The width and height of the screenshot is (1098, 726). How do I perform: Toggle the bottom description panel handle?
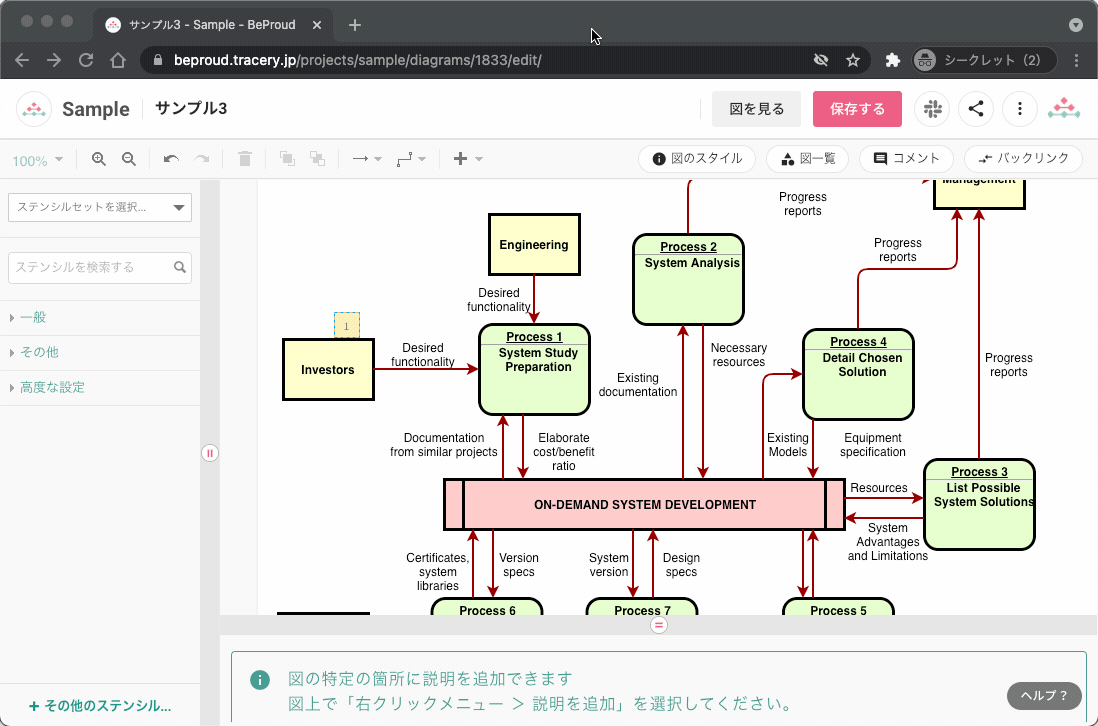pos(658,625)
